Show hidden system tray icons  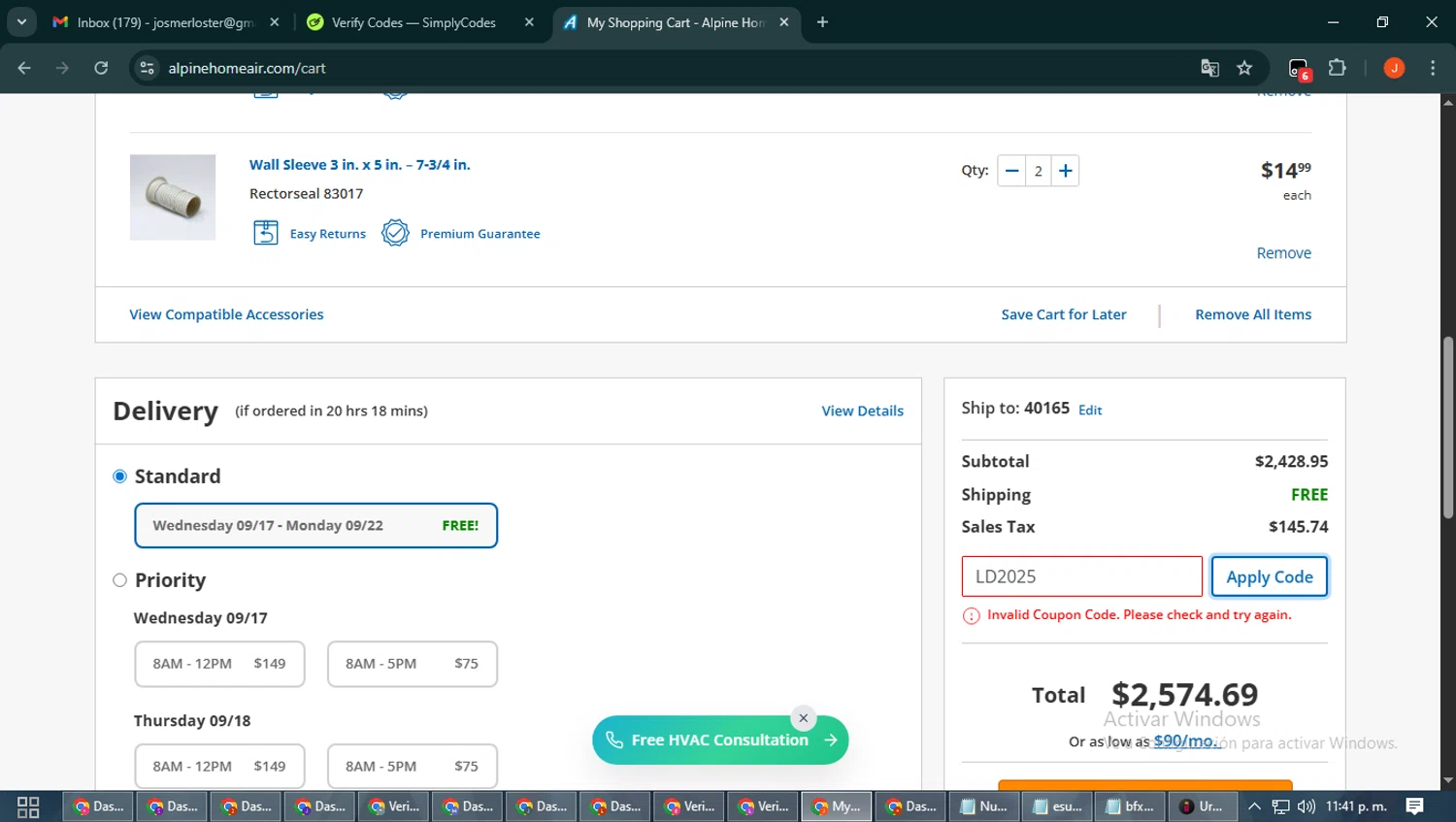pyautogui.click(x=1254, y=806)
